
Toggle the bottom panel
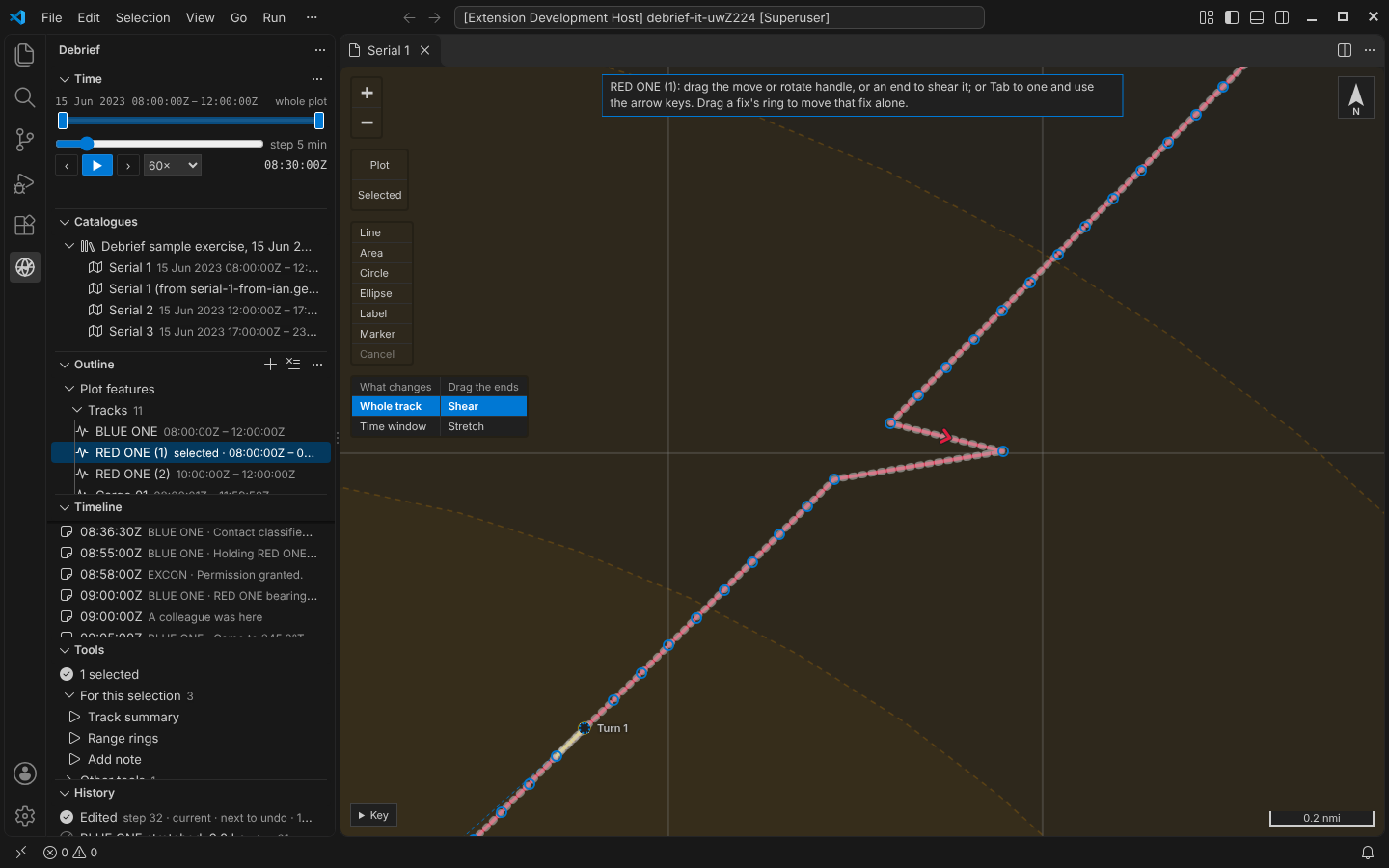1257,17
